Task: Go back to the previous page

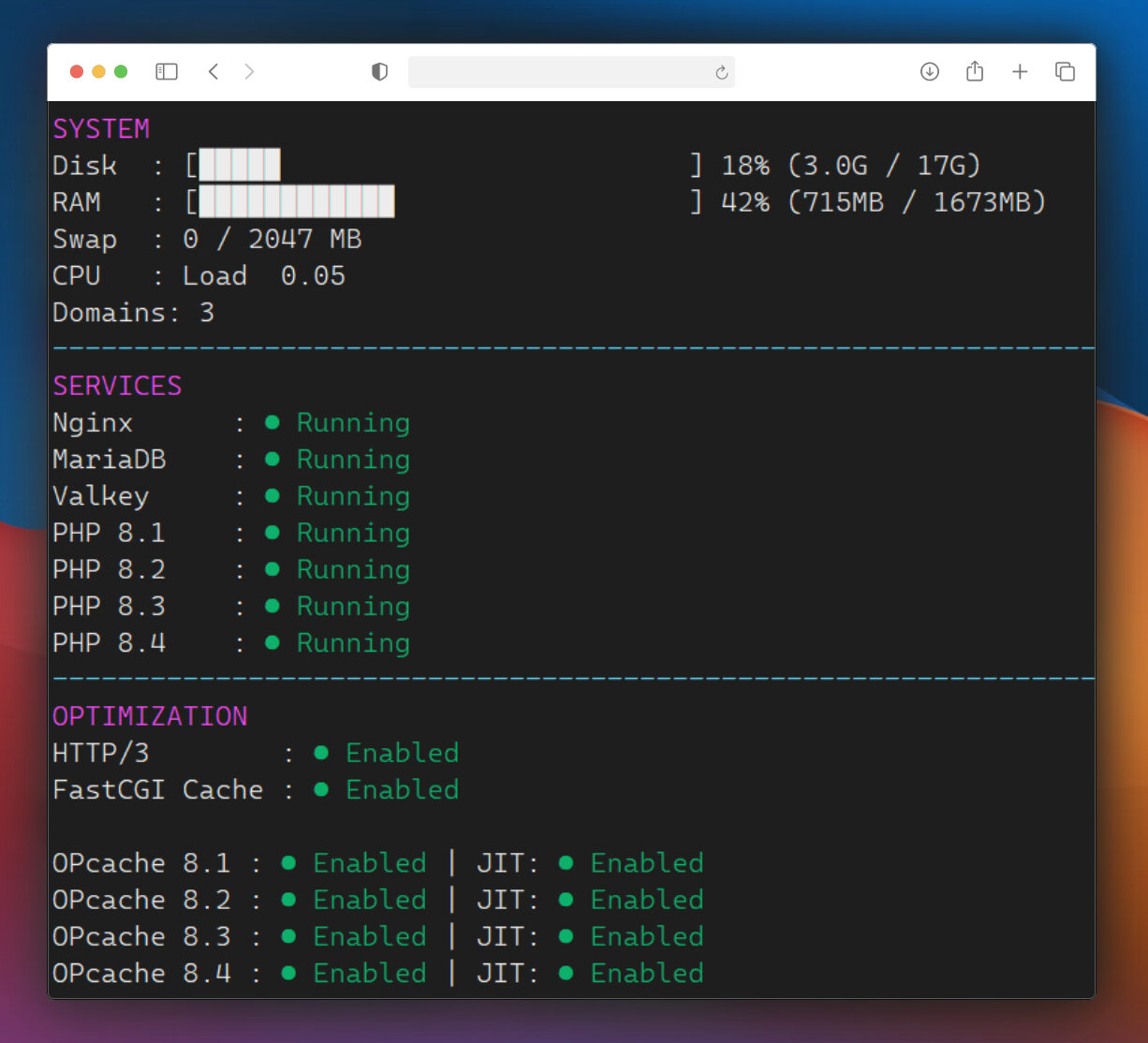Action: pos(213,72)
